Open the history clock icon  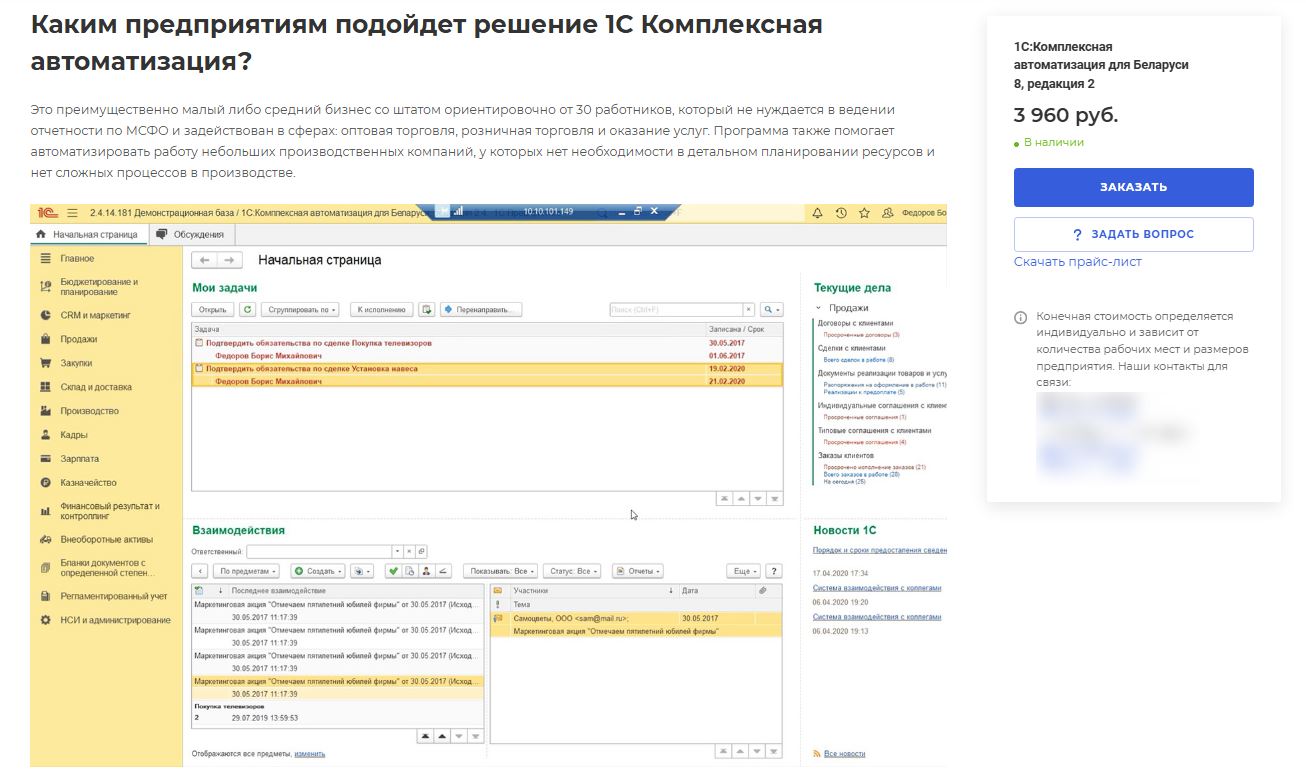pyautogui.click(x=841, y=213)
